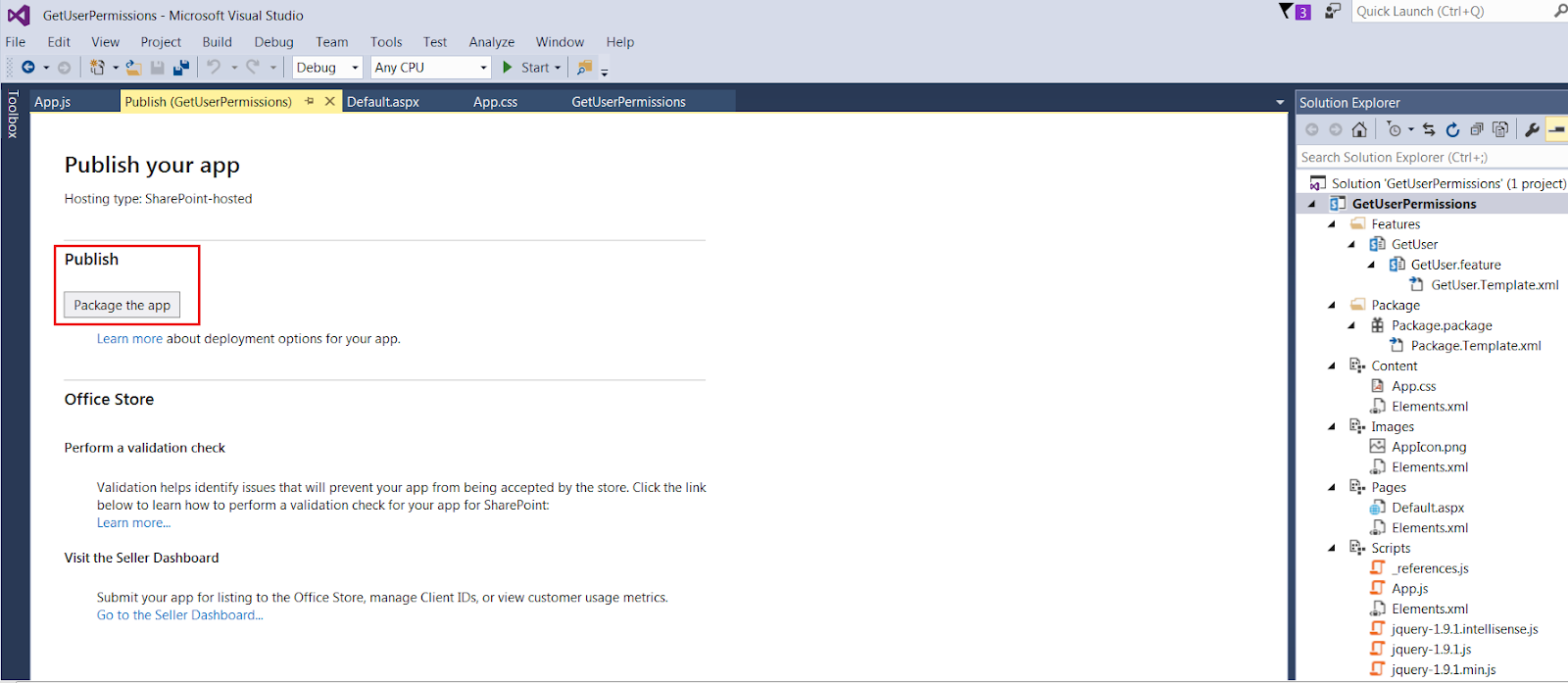Click the Save All icon in toolbar
The image size is (1568, 683).
pos(181,68)
